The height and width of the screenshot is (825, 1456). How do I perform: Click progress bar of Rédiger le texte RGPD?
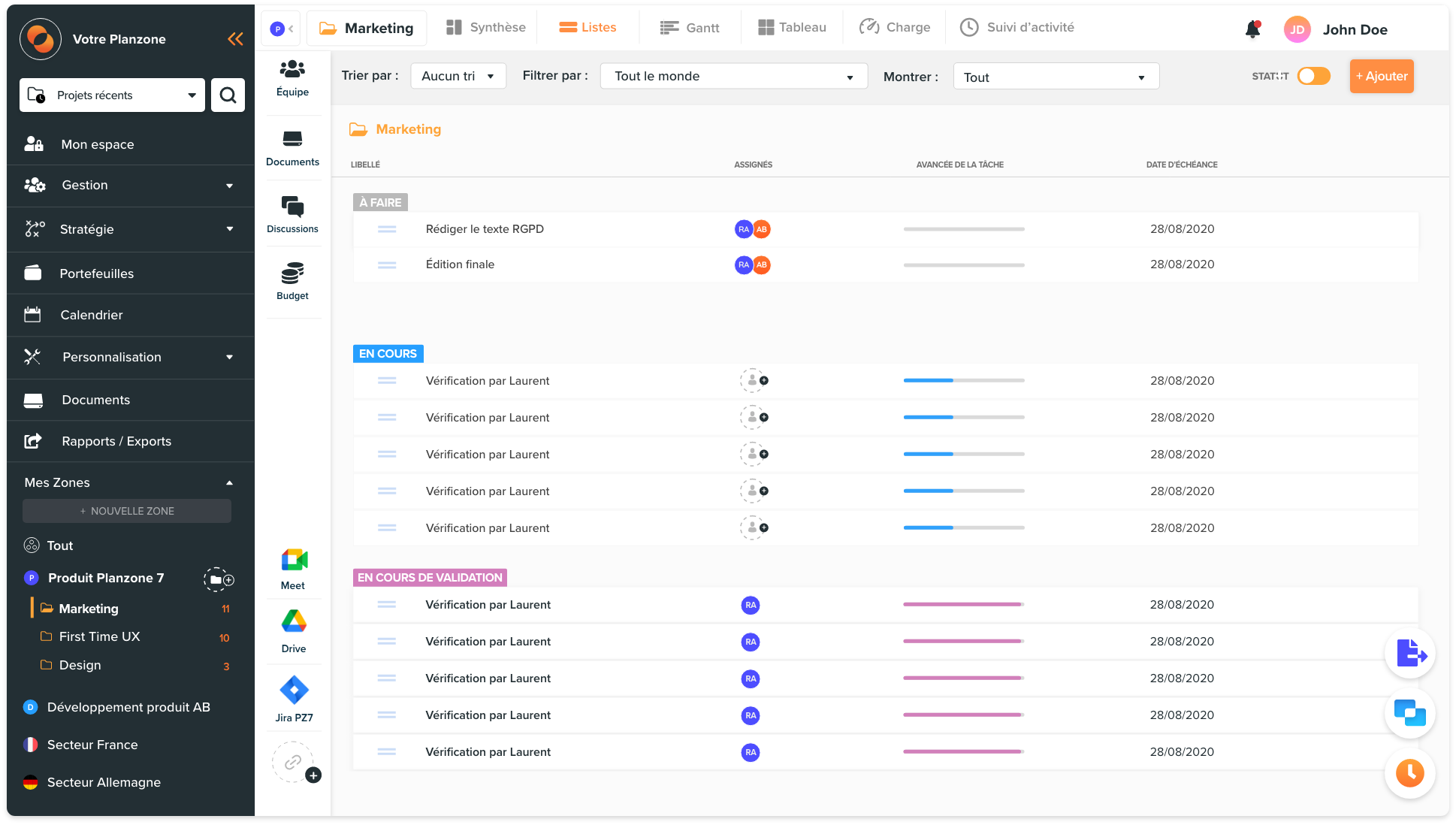coord(963,229)
